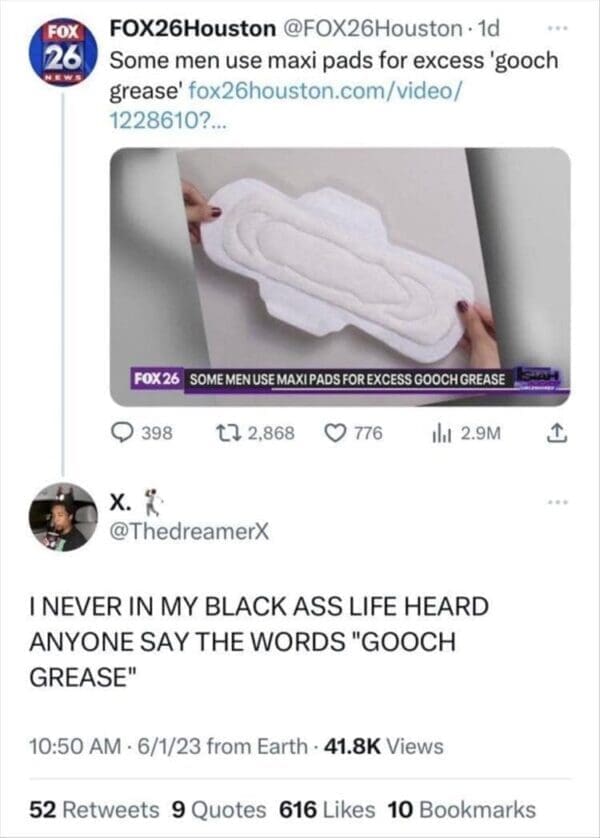Open the ThedreamerX profile picture
The image size is (600, 838).
point(64,517)
